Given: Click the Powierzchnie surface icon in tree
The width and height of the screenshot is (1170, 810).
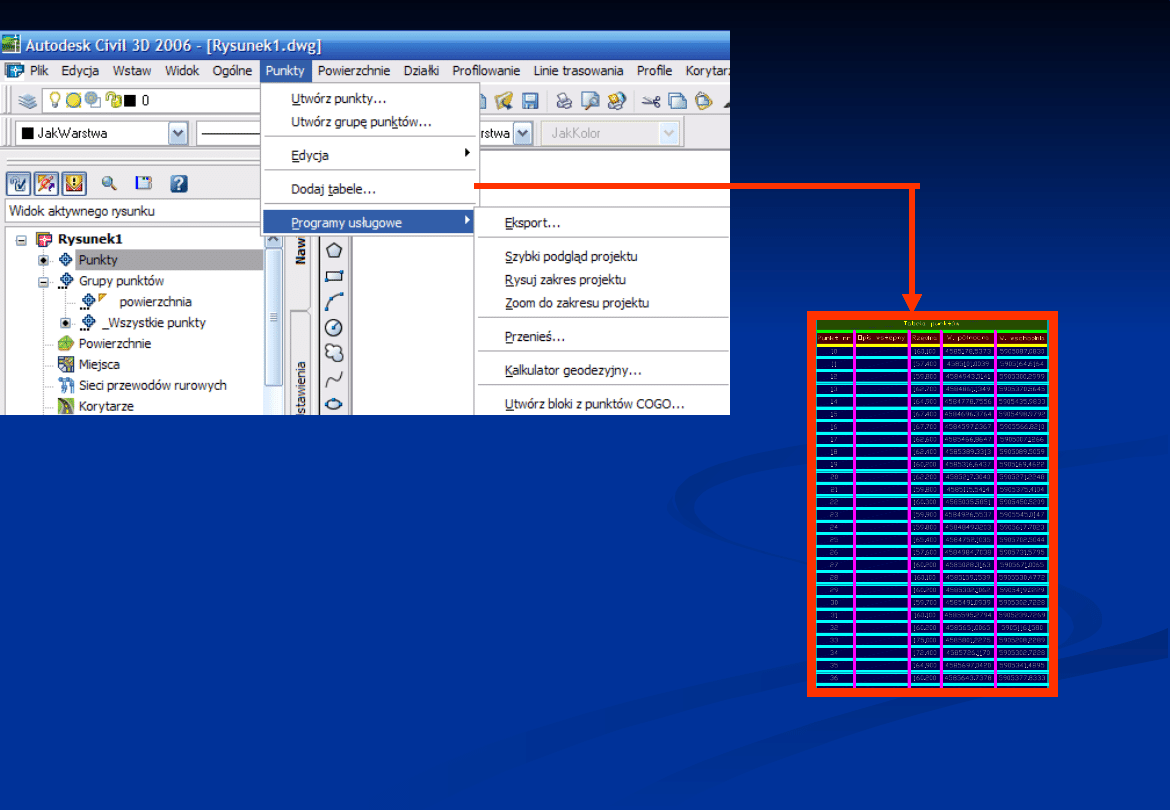Looking at the screenshot, I should (66, 344).
